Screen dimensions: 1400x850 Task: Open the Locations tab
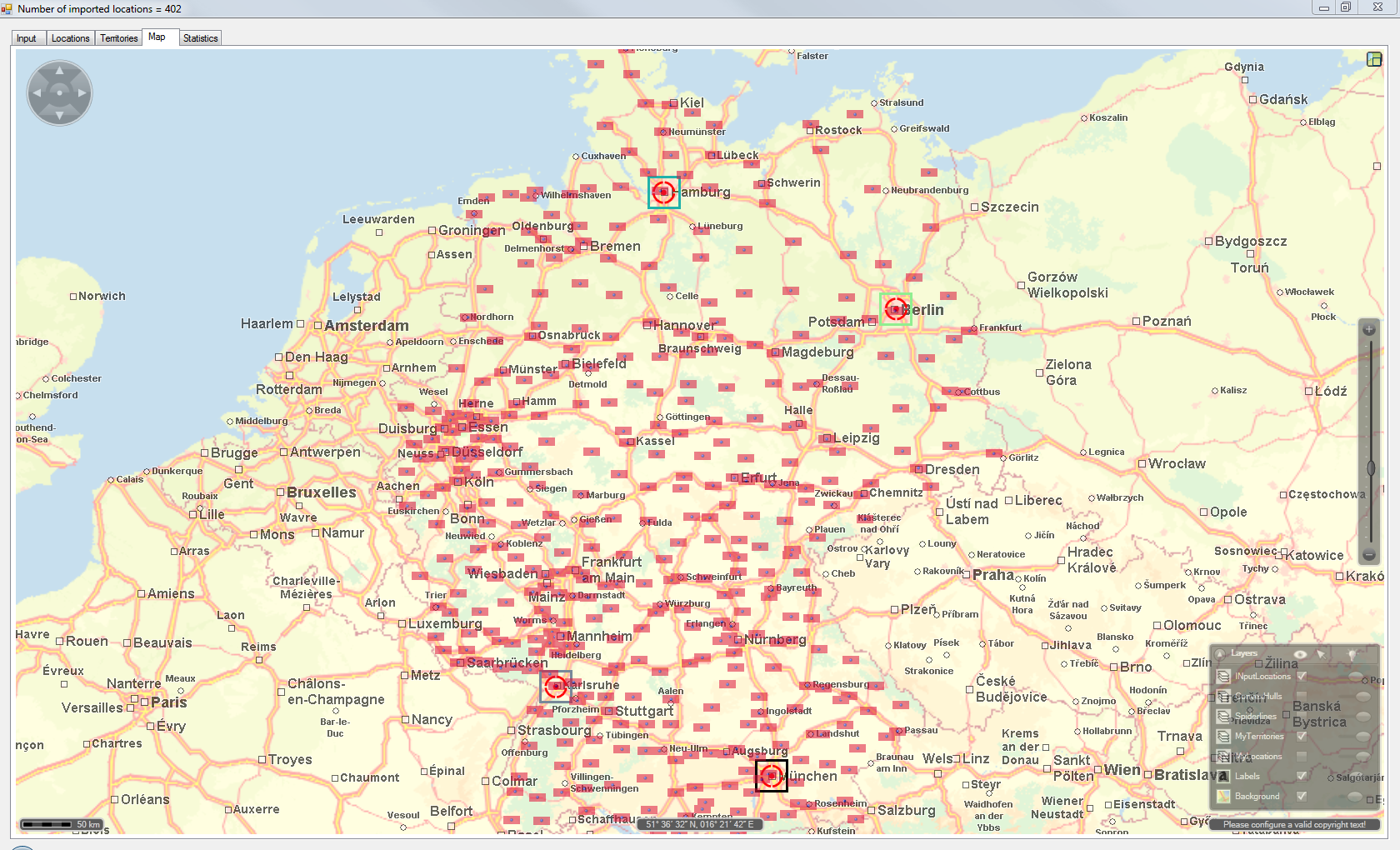[x=70, y=38]
